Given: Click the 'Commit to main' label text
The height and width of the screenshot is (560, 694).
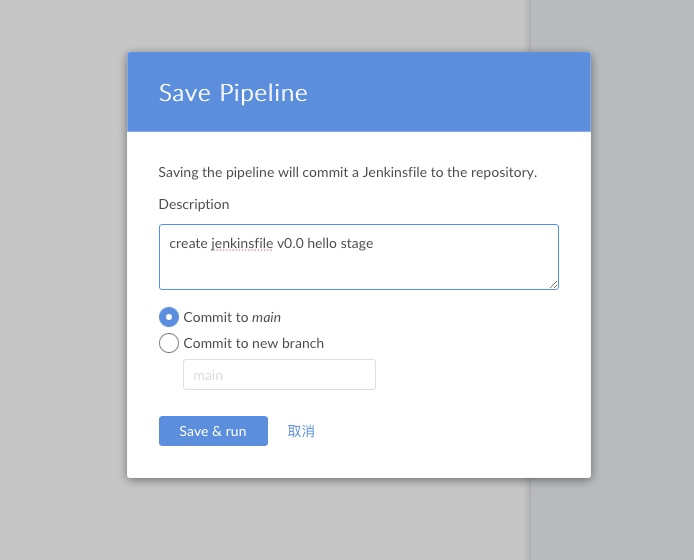Looking at the screenshot, I should (x=216, y=317).
